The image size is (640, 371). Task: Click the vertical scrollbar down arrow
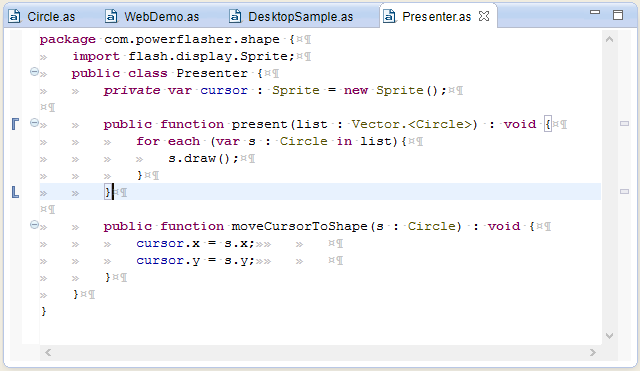pos(609,336)
